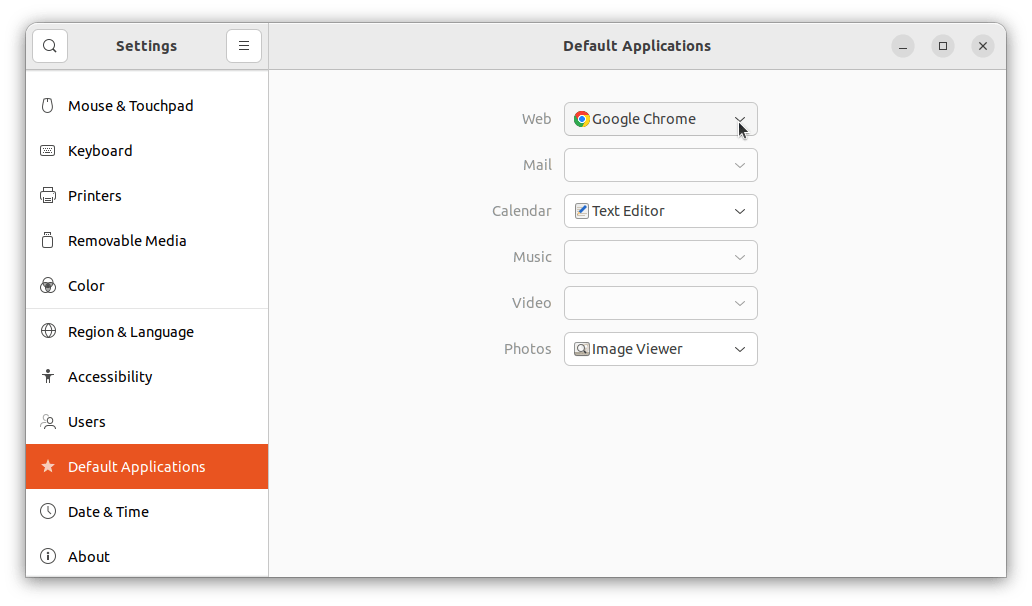Screen dimensions: 1032x606
Task: Click the Color palette icon in sidebar
Action: click(48, 285)
